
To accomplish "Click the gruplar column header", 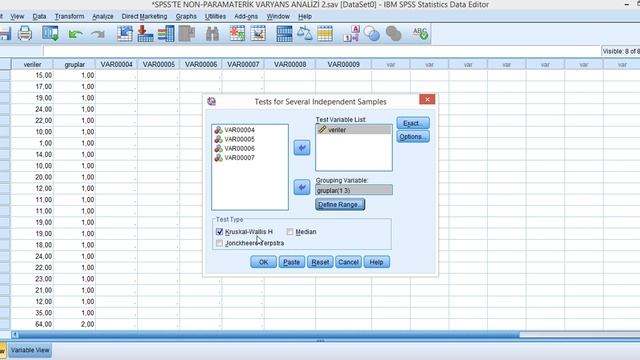I will tap(74, 64).
